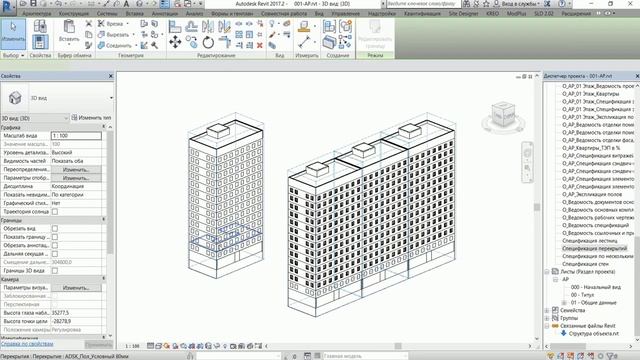Toggle the Показать границу checkbox

tap(55, 237)
